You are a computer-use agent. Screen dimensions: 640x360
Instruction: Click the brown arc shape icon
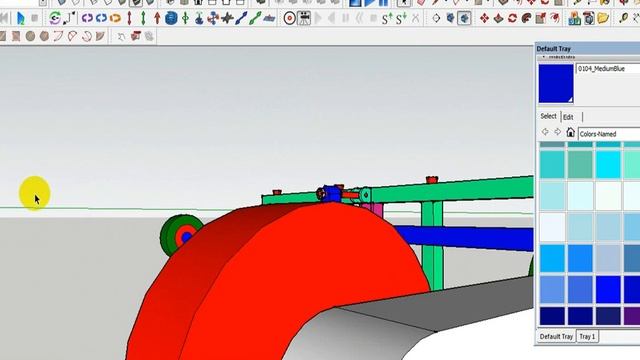coord(58,36)
